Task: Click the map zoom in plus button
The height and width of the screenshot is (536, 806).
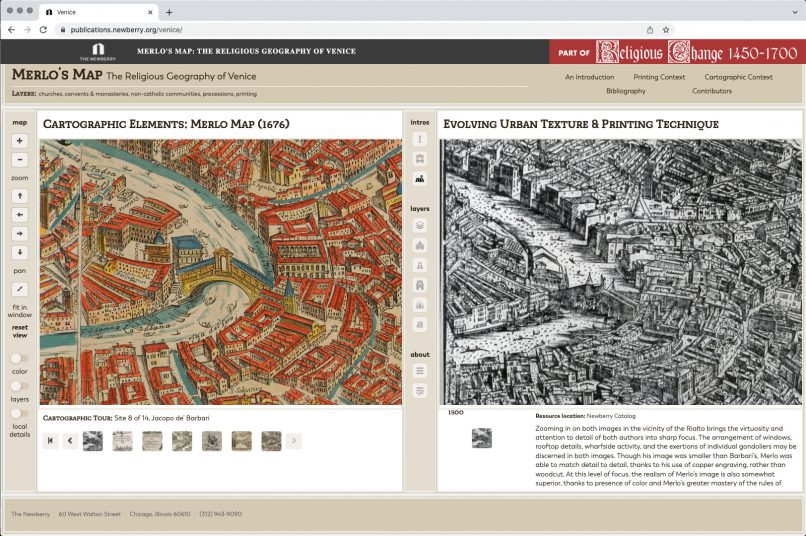Action: point(20,141)
